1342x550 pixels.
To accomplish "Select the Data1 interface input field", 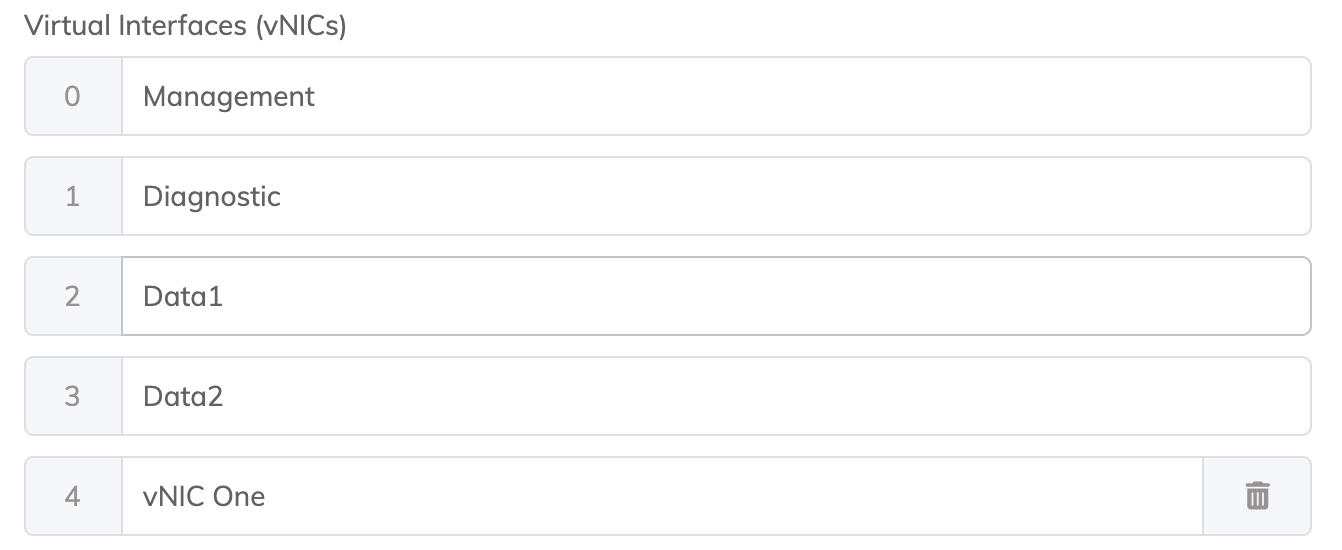I will click(715, 296).
